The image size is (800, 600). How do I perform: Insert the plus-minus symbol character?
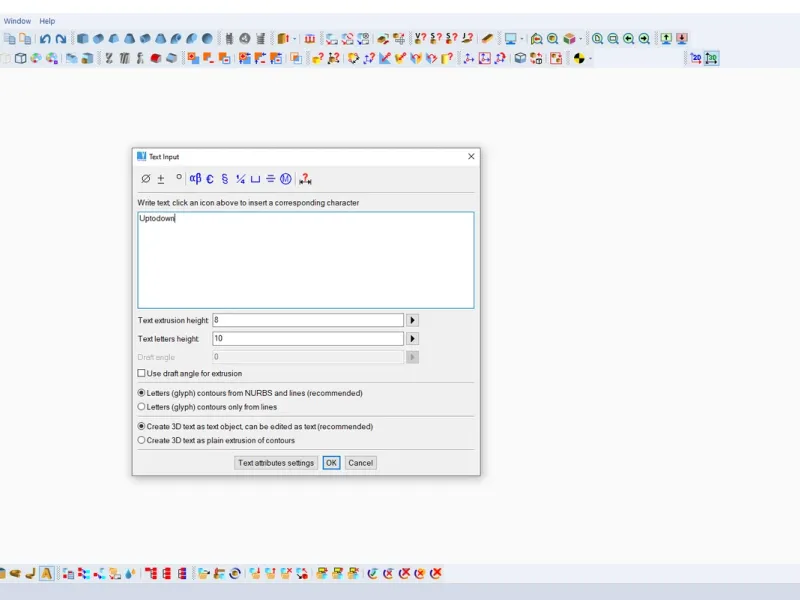tap(161, 179)
